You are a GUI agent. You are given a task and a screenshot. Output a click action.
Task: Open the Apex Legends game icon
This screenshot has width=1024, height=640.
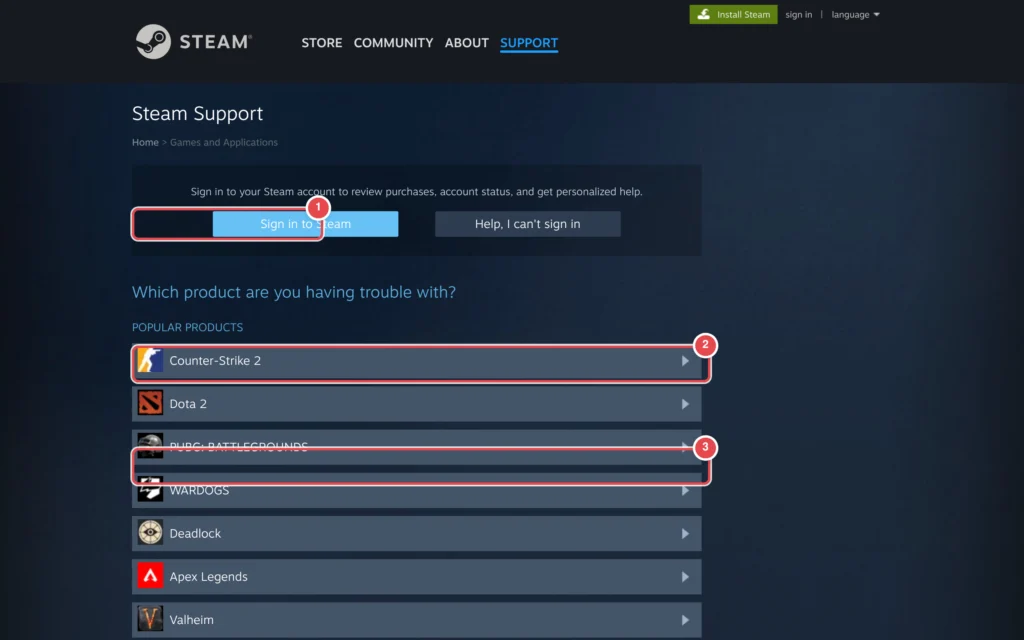pos(150,576)
